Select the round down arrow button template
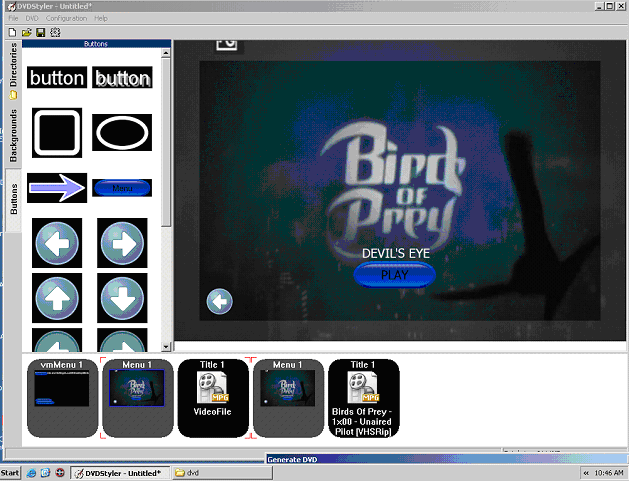The width and height of the screenshot is (629, 481). pyautogui.click(x=122, y=298)
